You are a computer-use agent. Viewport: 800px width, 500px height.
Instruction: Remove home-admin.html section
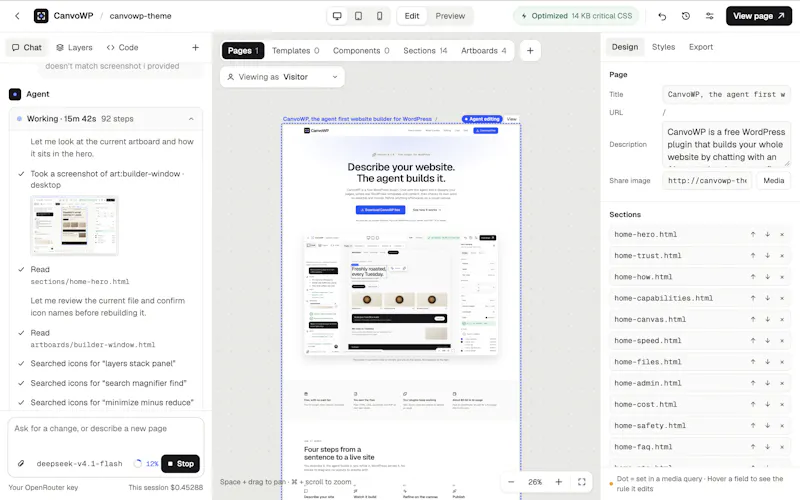pyautogui.click(x=782, y=383)
